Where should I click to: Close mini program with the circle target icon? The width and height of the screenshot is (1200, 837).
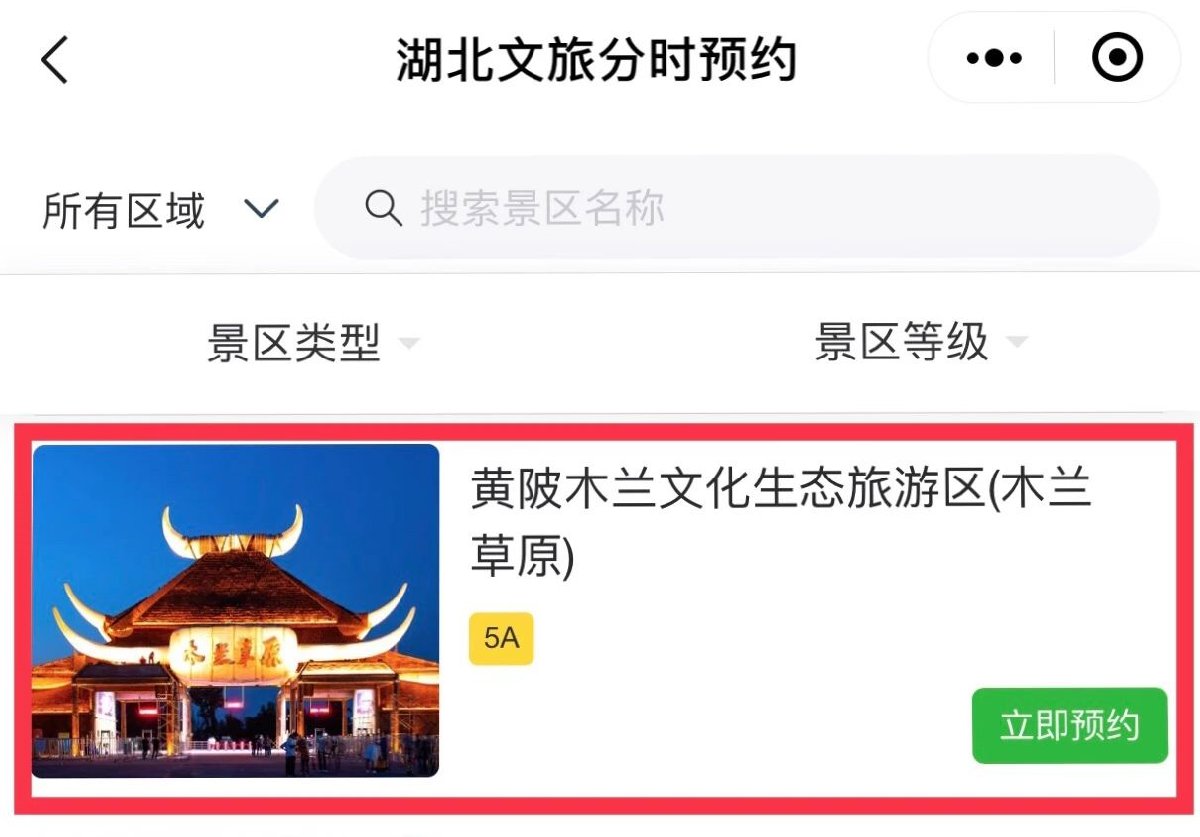[x=1117, y=59]
